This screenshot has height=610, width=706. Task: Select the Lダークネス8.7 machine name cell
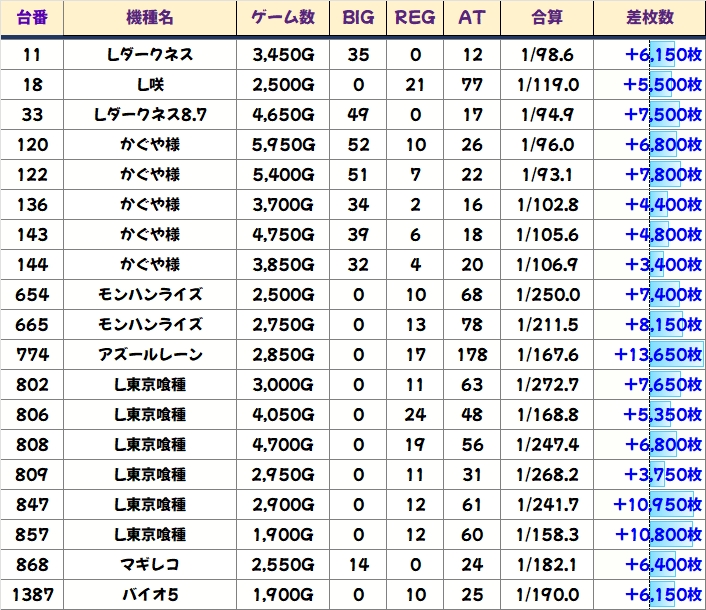[150, 115]
